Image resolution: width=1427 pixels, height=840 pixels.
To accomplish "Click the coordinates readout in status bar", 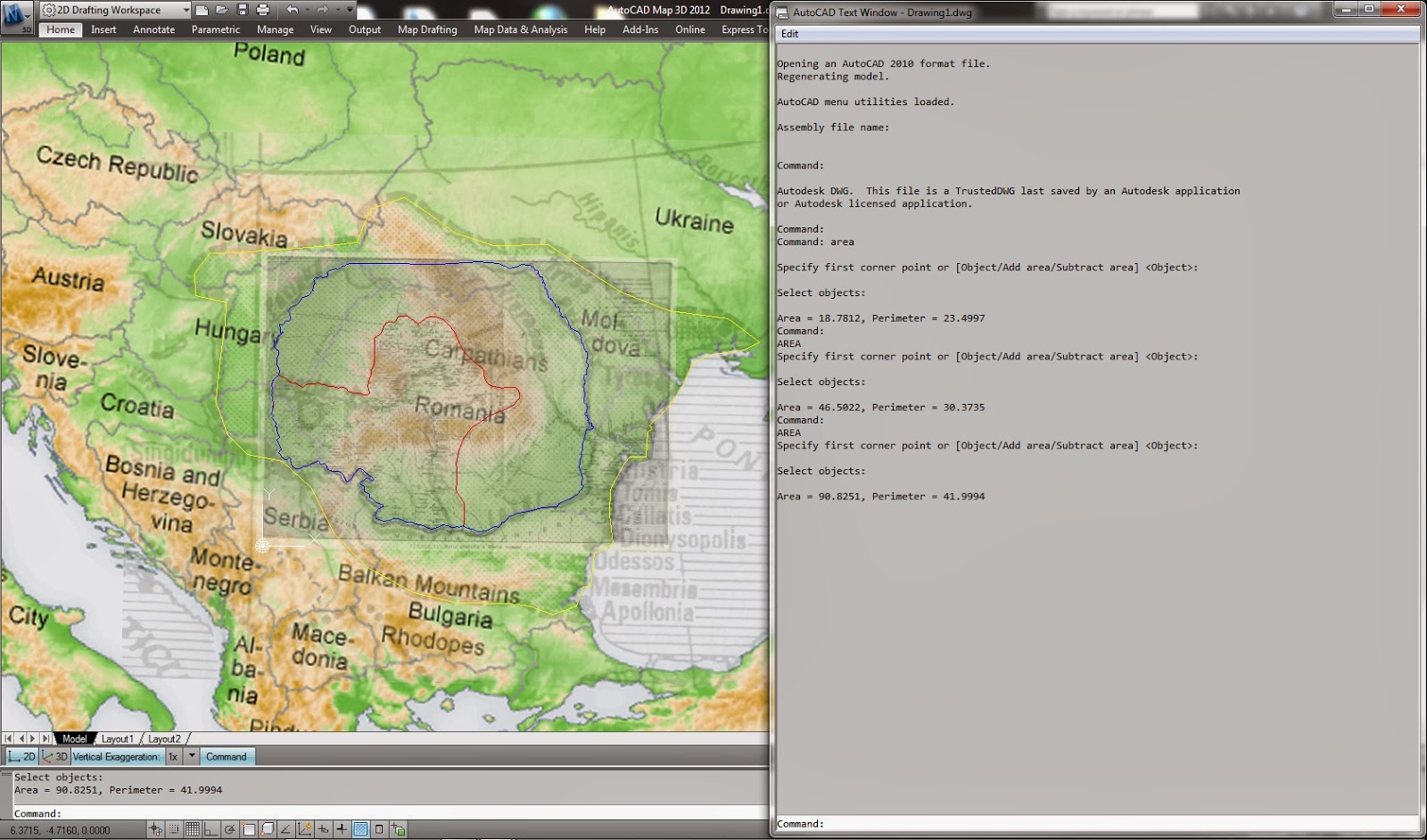I will pos(61,830).
